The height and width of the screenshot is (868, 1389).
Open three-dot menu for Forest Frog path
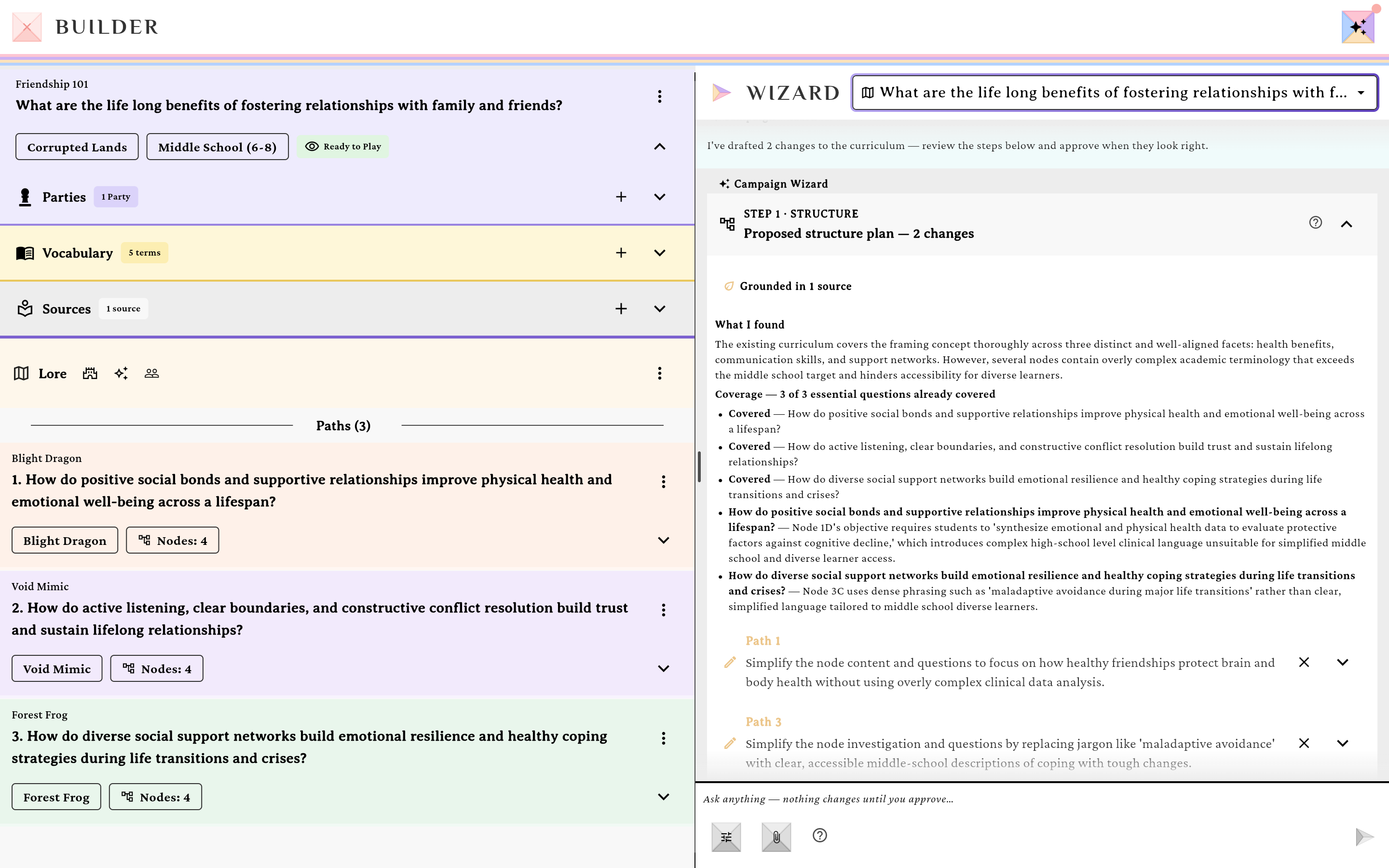(664, 738)
